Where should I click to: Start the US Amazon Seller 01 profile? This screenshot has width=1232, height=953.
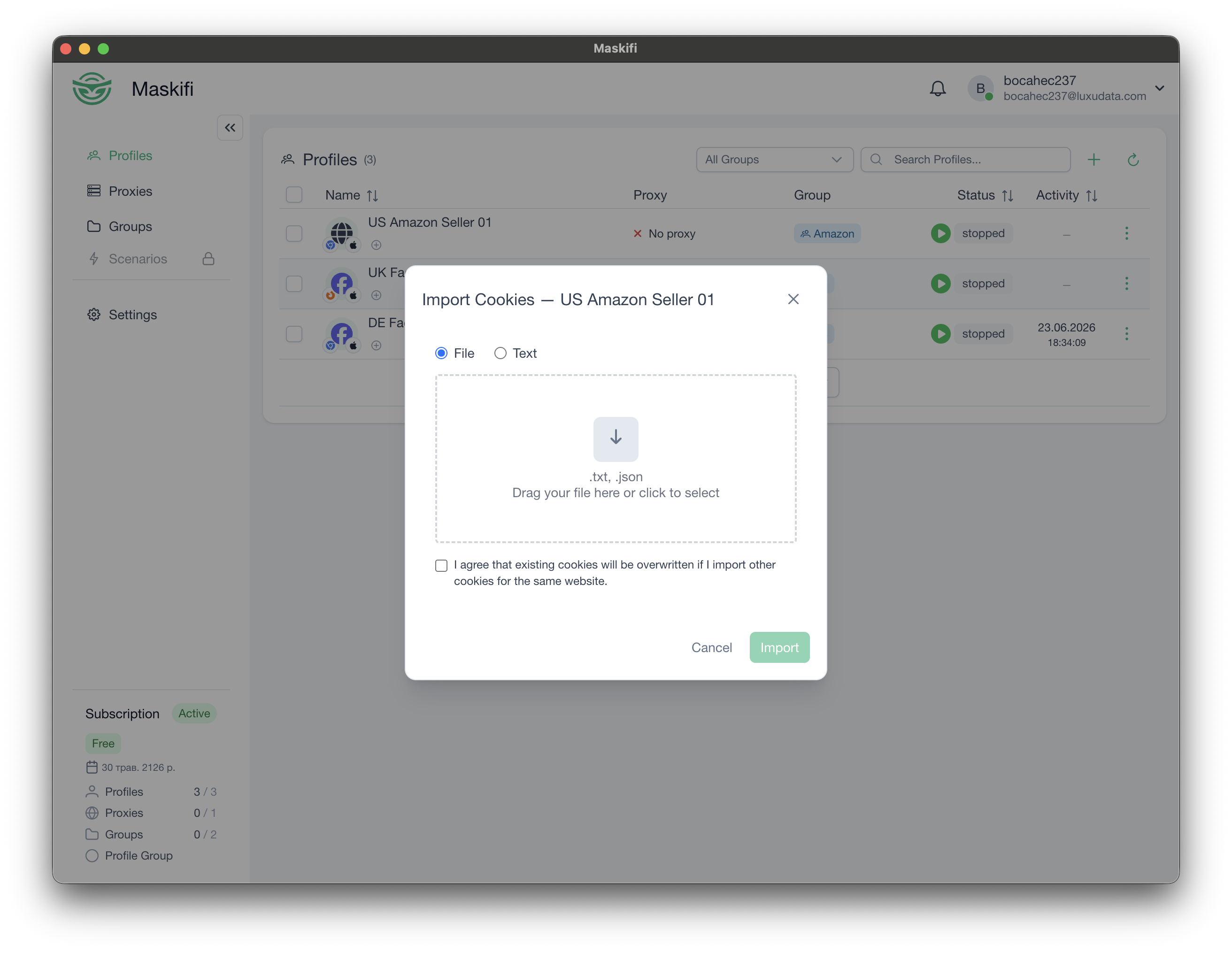[x=940, y=233]
